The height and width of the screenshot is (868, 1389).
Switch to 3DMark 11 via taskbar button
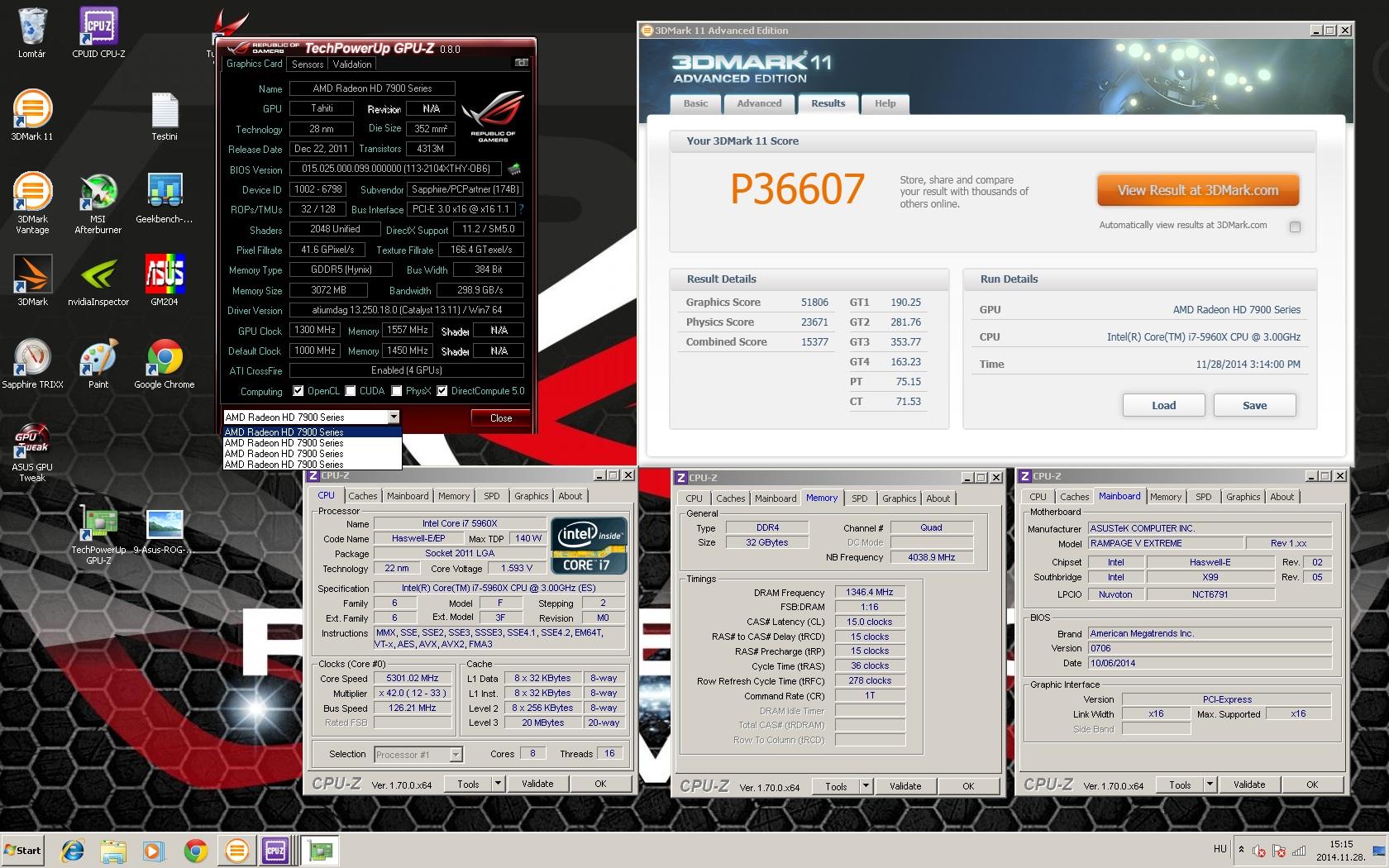click(236, 850)
